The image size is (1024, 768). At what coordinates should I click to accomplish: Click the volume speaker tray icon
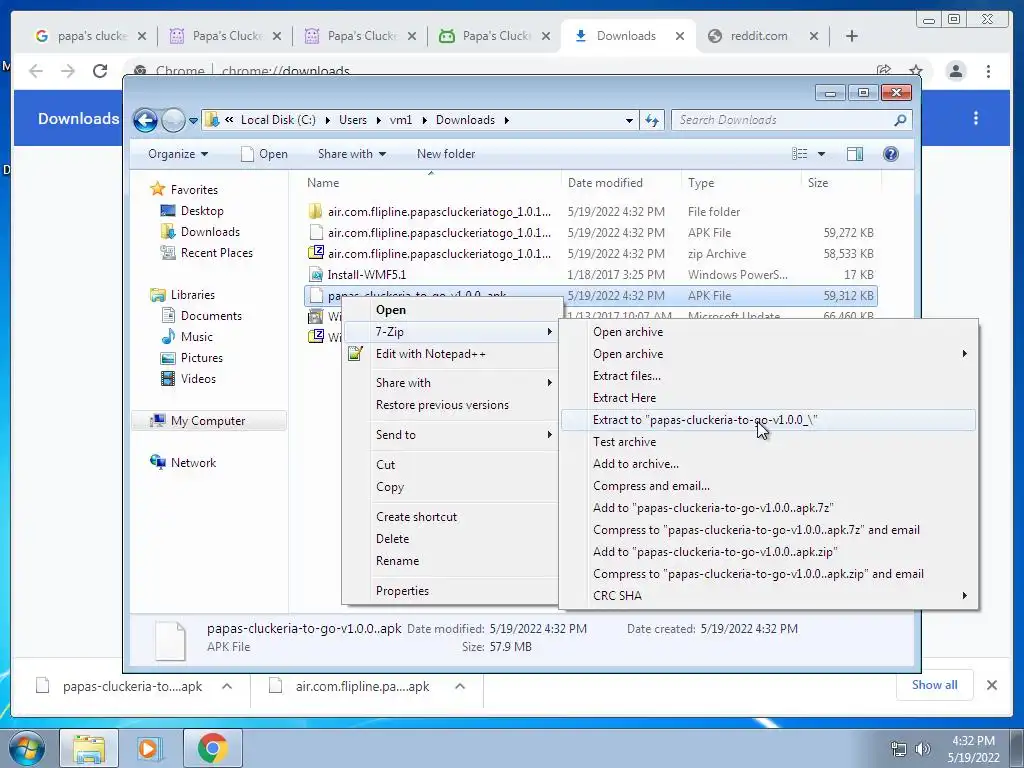(x=923, y=749)
